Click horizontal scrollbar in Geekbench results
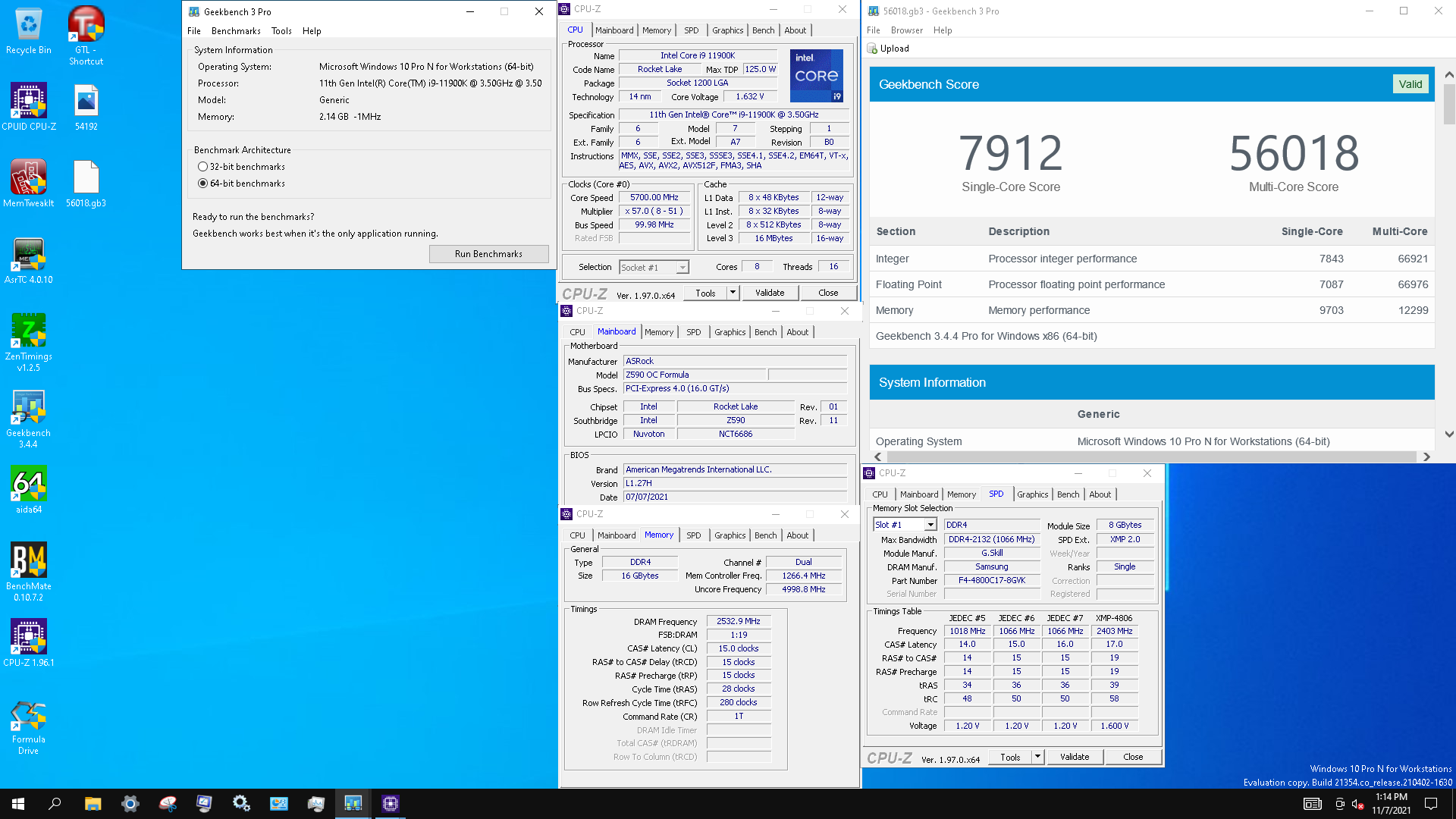Image resolution: width=1456 pixels, height=819 pixels. (x=1151, y=457)
